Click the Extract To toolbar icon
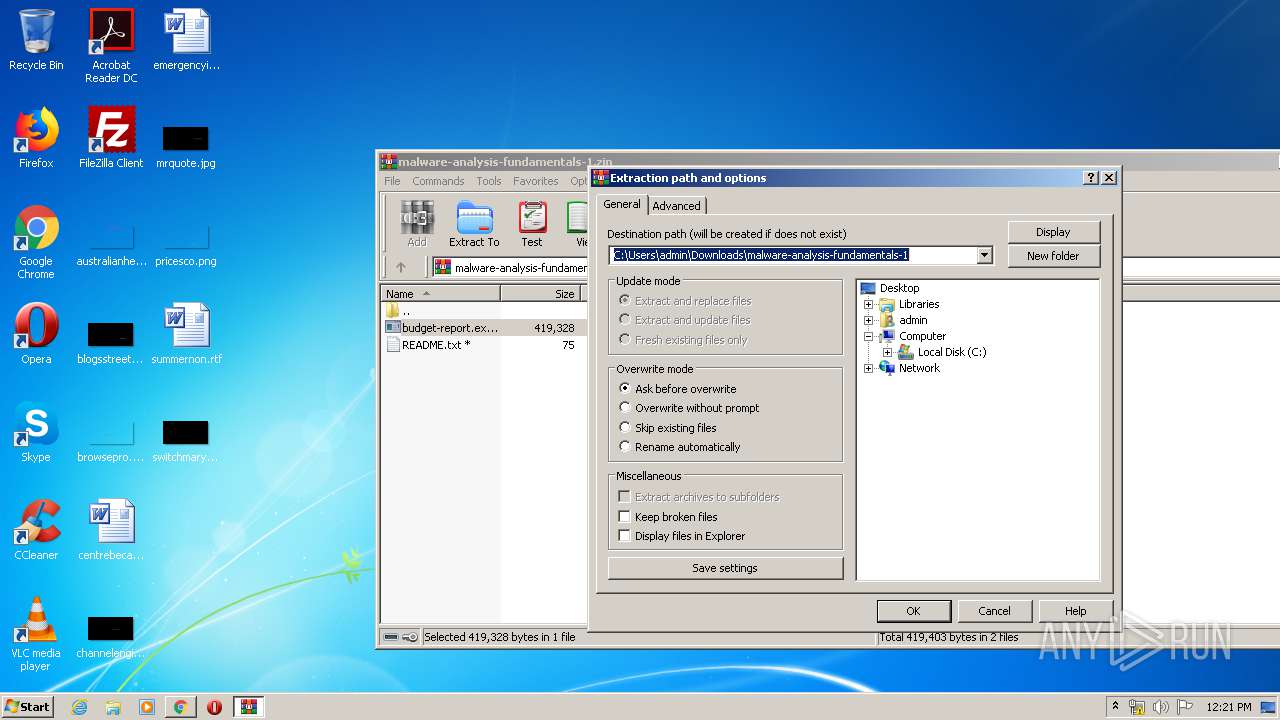Image resolution: width=1280 pixels, height=720 pixels. (x=474, y=224)
